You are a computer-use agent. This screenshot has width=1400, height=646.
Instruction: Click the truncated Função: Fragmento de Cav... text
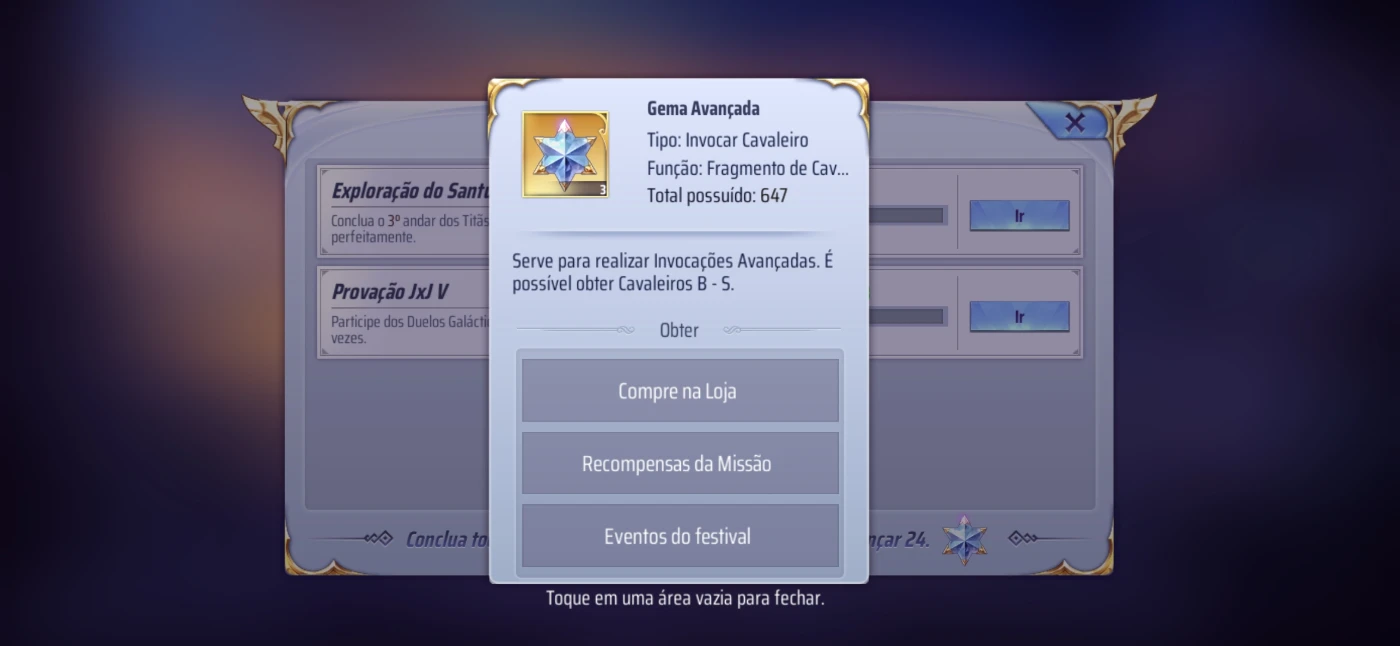coord(747,168)
